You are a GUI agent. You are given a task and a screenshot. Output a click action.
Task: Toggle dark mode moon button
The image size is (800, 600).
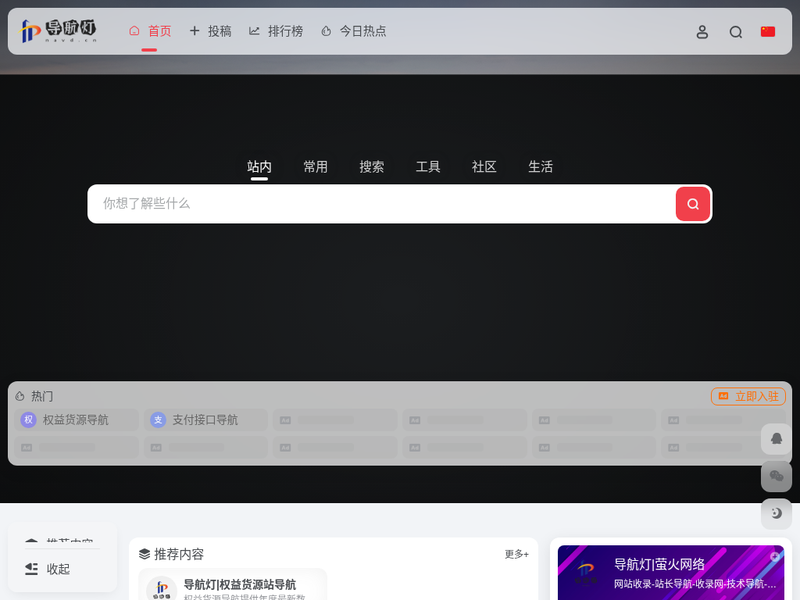(x=777, y=513)
